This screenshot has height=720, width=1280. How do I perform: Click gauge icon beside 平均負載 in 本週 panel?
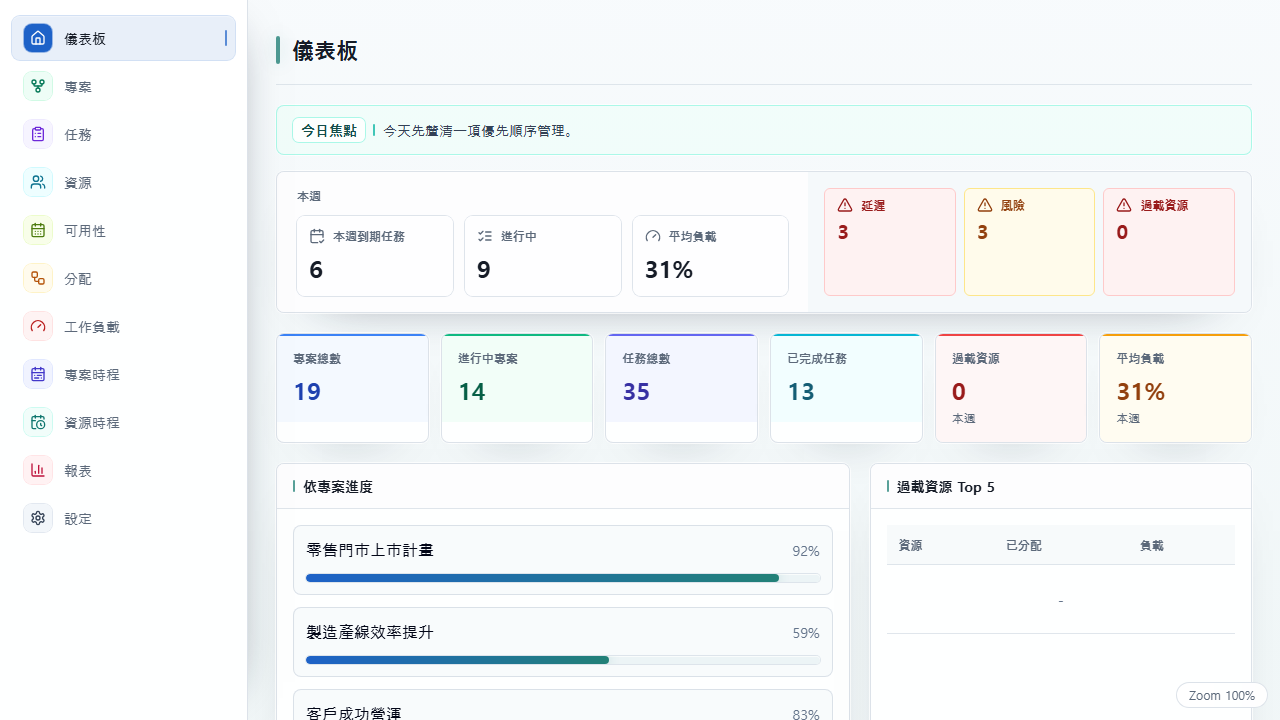point(653,236)
